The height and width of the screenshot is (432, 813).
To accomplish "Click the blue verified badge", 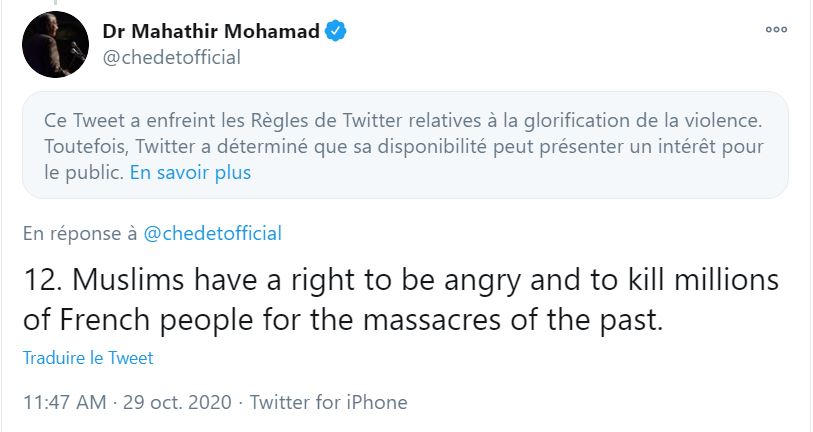I will (x=336, y=31).
